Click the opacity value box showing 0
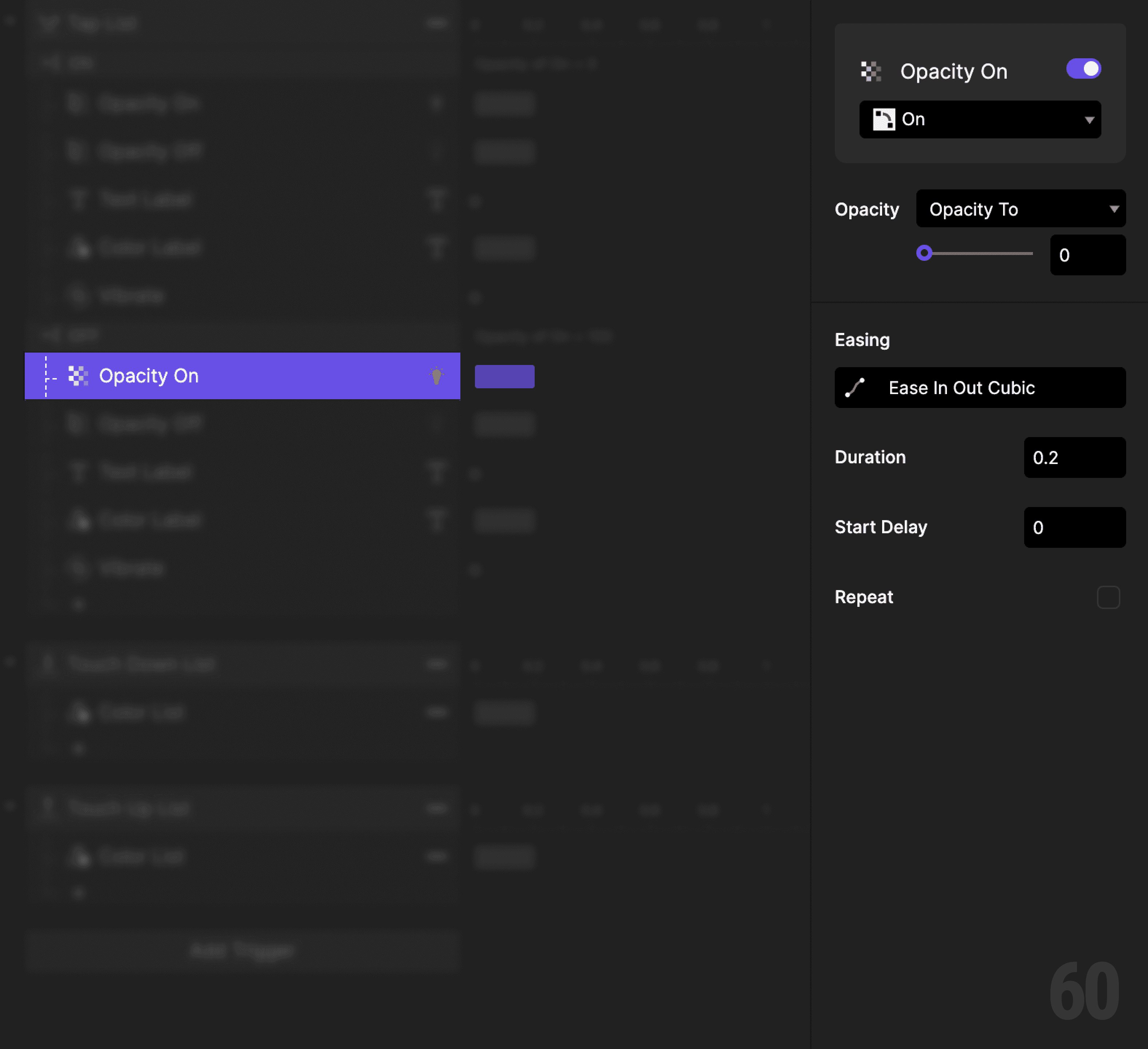Viewport: 1148px width, 1049px height. (1087, 255)
